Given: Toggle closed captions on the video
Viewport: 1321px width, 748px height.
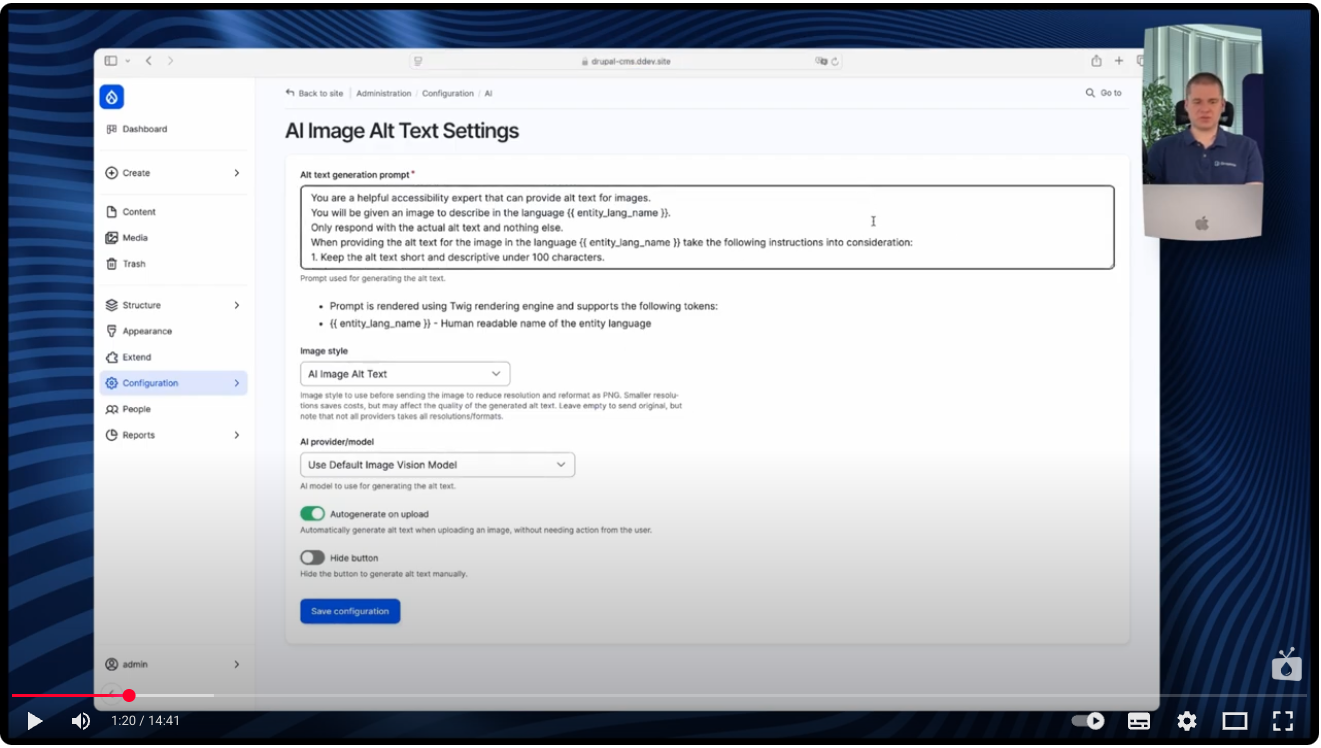Looking at the screenshot, I should [1139, 720].
